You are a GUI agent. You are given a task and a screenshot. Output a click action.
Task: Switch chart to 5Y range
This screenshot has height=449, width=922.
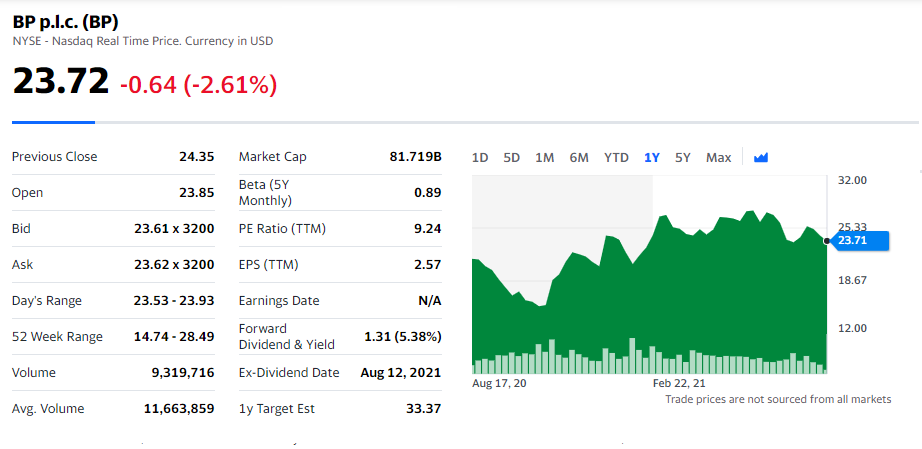(x=683, y=158)
